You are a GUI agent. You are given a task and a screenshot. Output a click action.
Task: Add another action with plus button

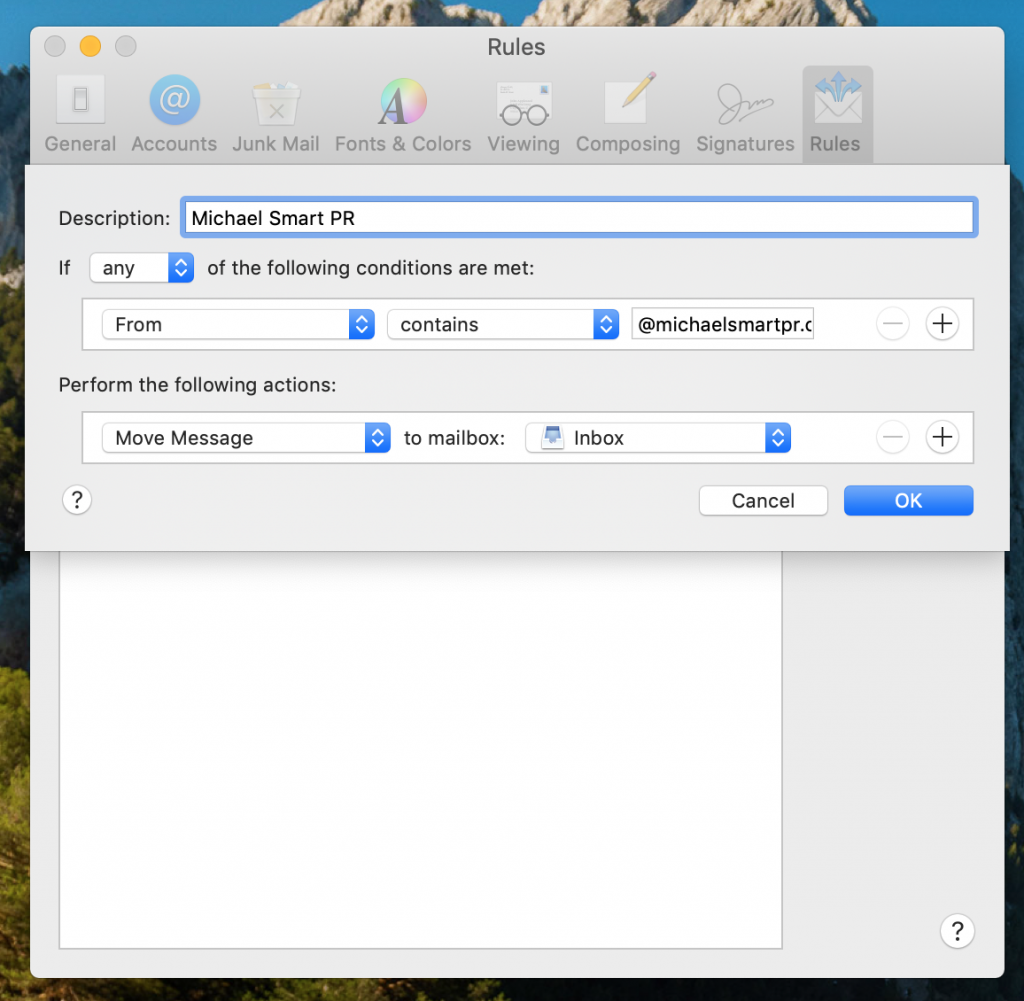click(x=941, y=437)
